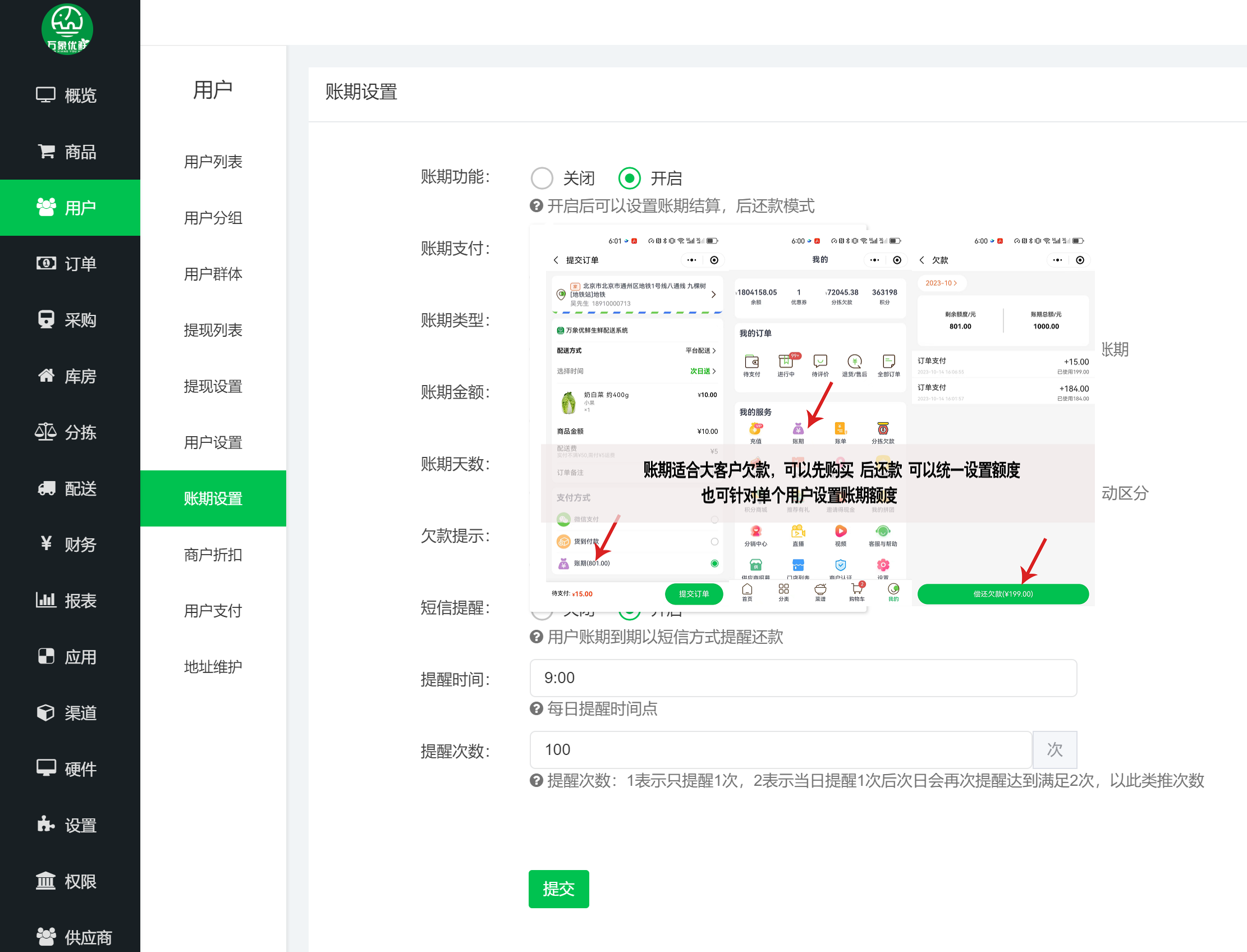
Task: 打开左侧概览面板
Action: 69,95
